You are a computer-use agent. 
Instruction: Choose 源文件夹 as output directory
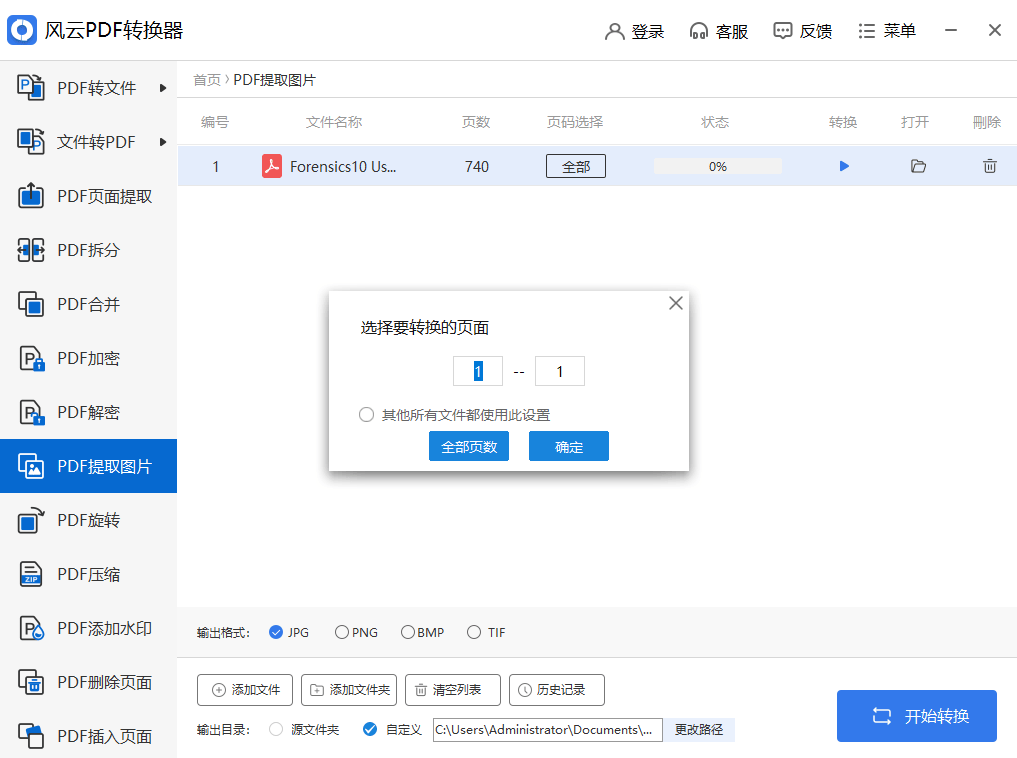[276, 729]
